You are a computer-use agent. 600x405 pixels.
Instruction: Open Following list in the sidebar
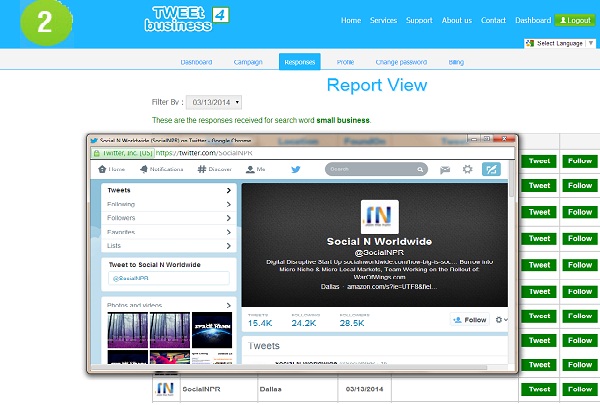169,204
